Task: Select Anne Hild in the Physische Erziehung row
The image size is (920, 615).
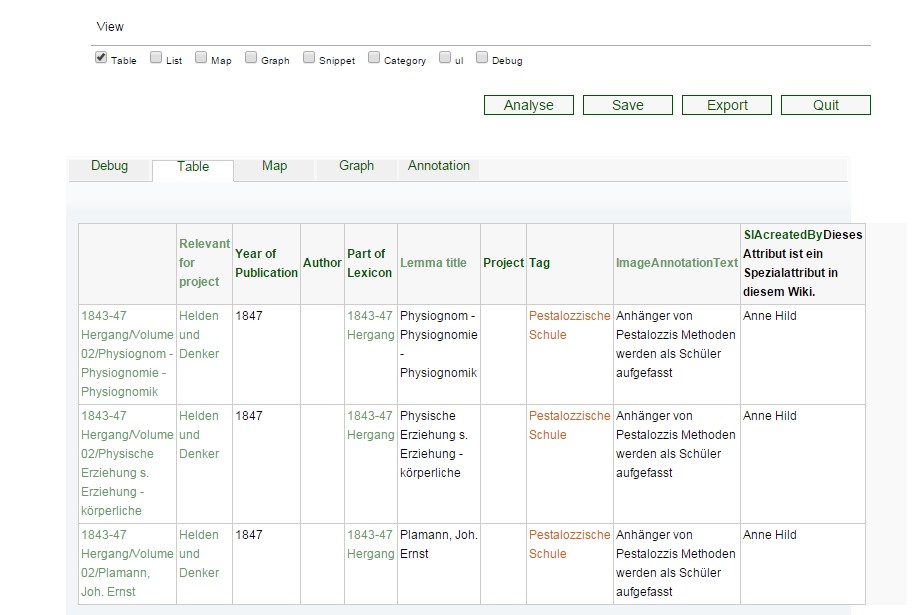Action: pos(769,416)
